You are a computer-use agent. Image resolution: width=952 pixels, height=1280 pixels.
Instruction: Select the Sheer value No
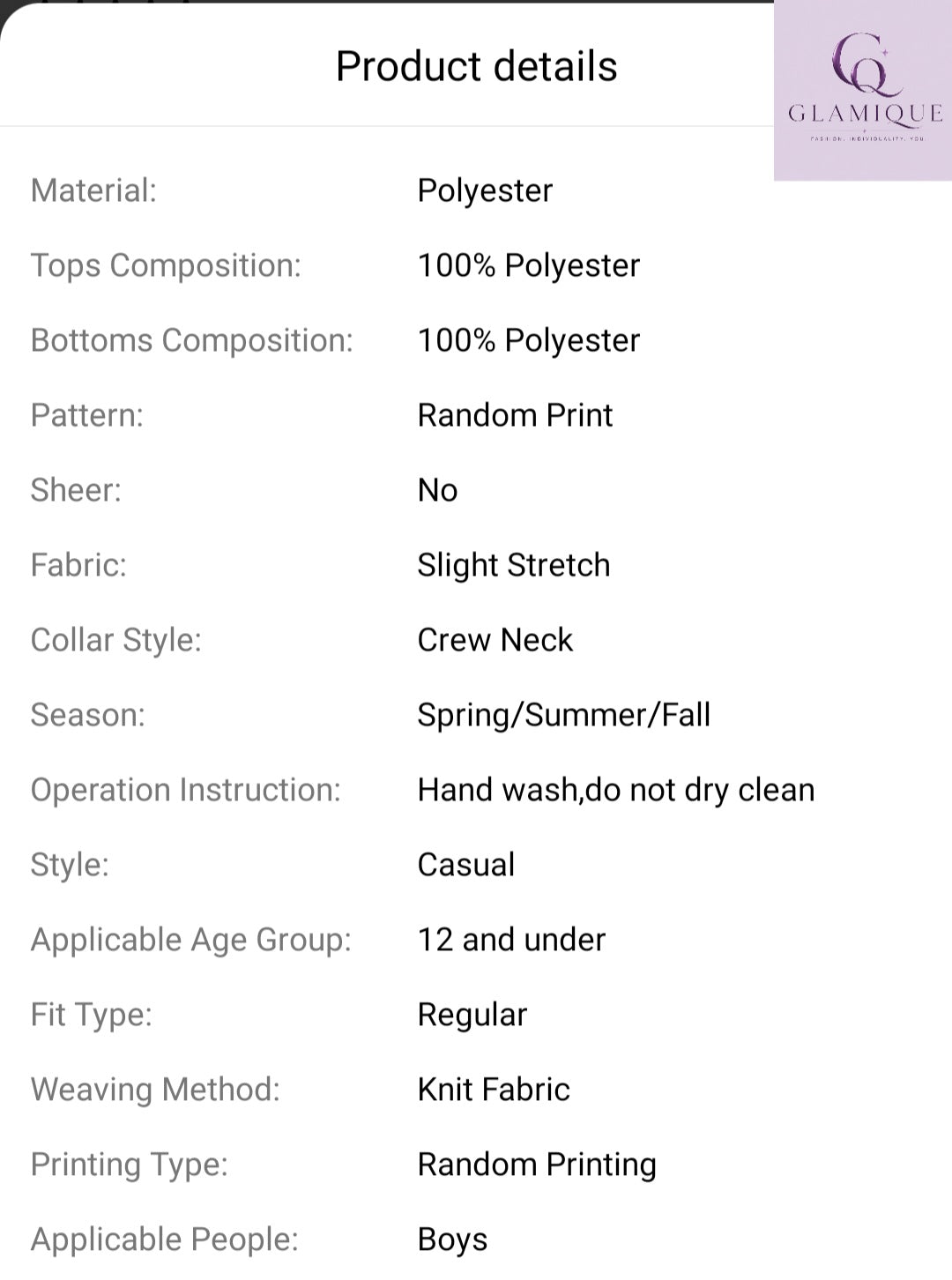pyautogui.click(x=437, y=490)
